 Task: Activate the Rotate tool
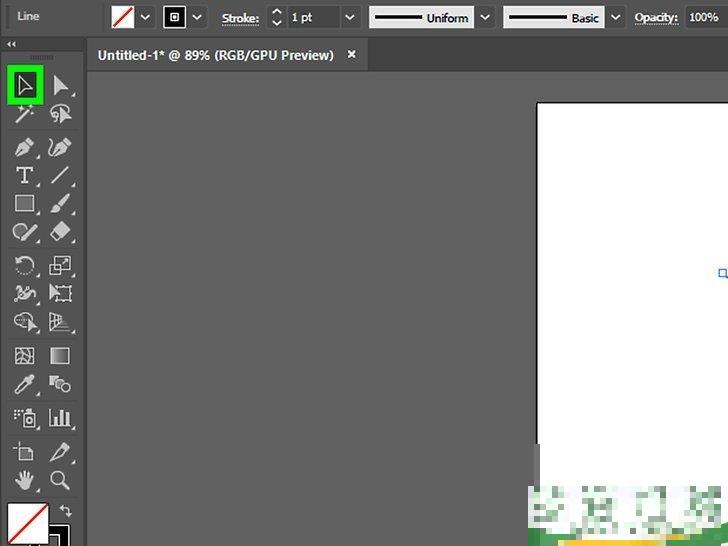click(24, 266)
